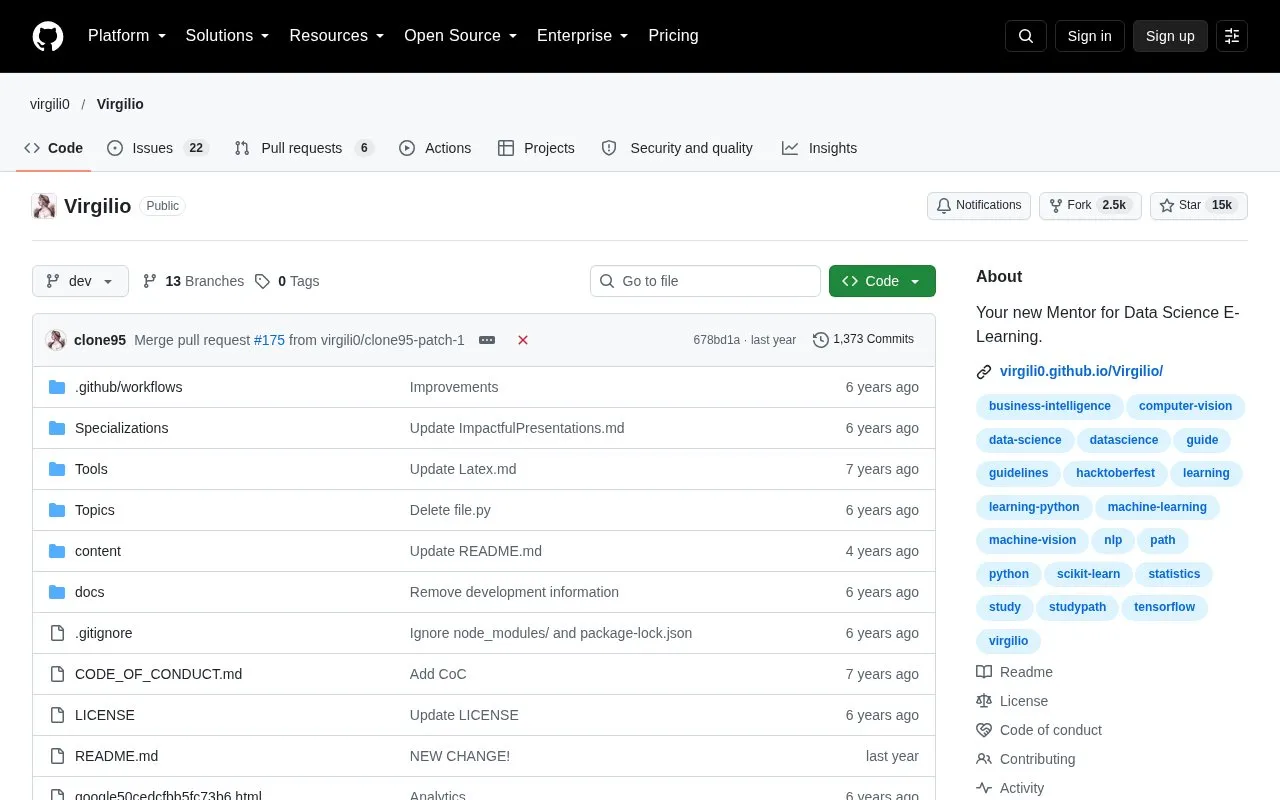This screenshot has width=1280, height=800.
Task: Open the dev branch selector dropdown
Action: point(80,281)
